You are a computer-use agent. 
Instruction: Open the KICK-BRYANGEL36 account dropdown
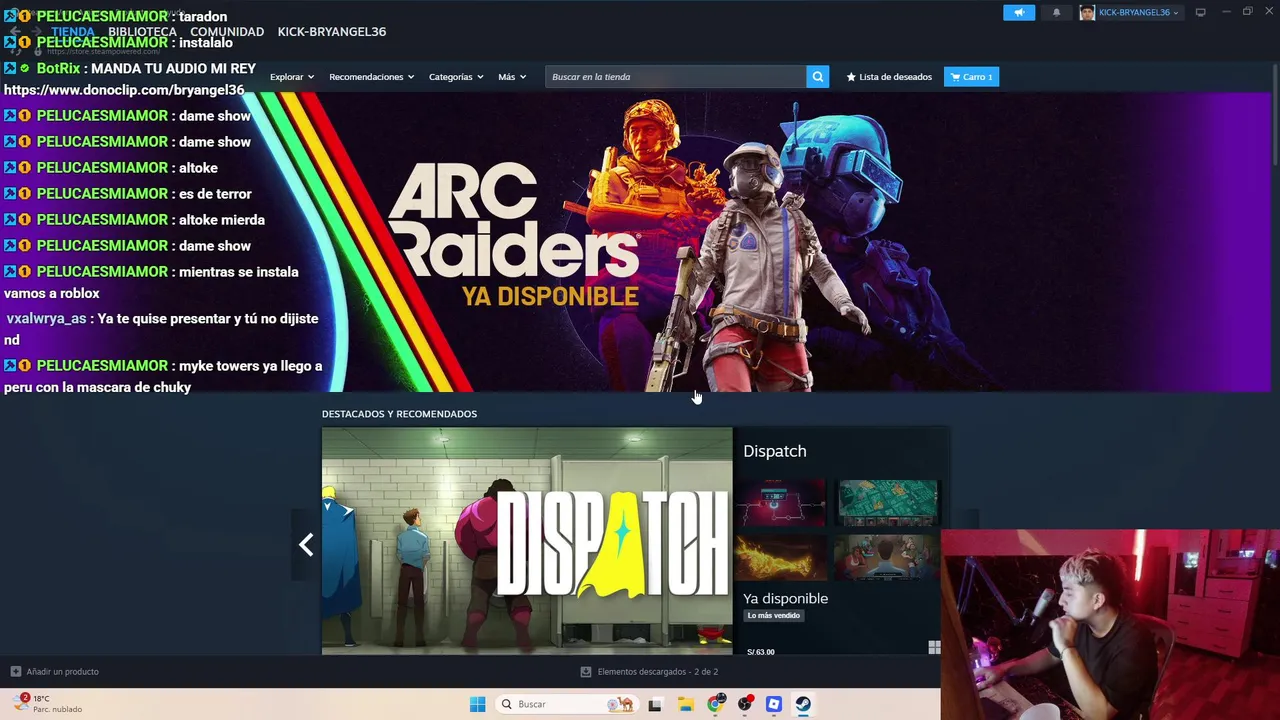click(1138, 12)
